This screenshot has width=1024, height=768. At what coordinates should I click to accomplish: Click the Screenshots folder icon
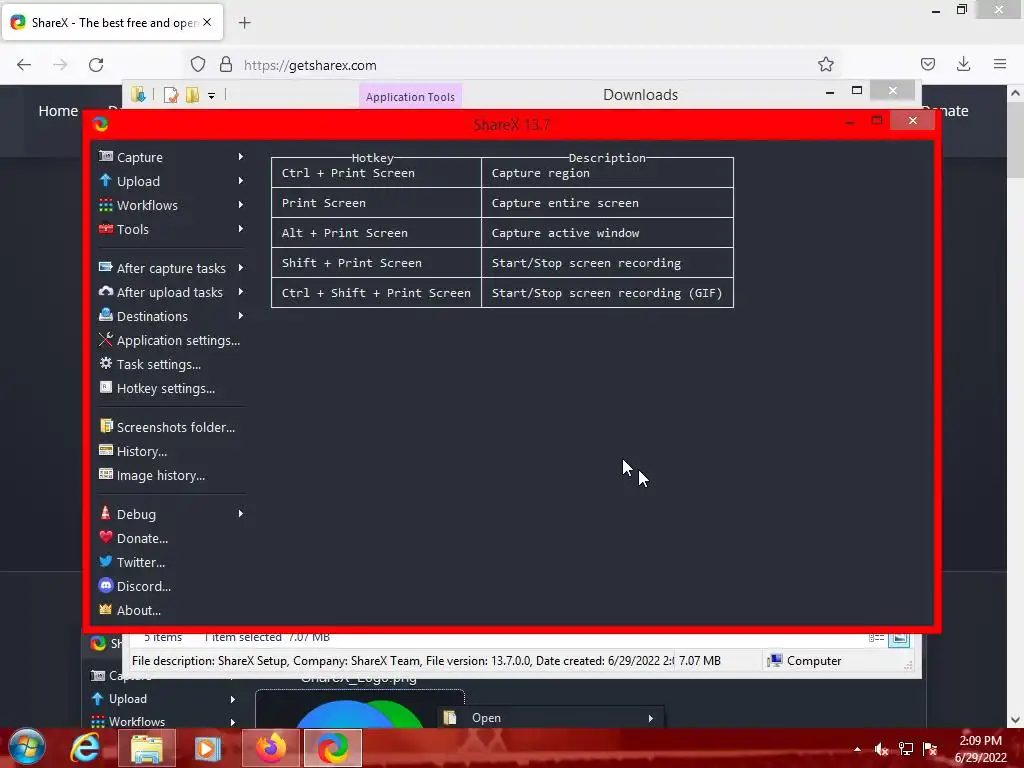106,426
